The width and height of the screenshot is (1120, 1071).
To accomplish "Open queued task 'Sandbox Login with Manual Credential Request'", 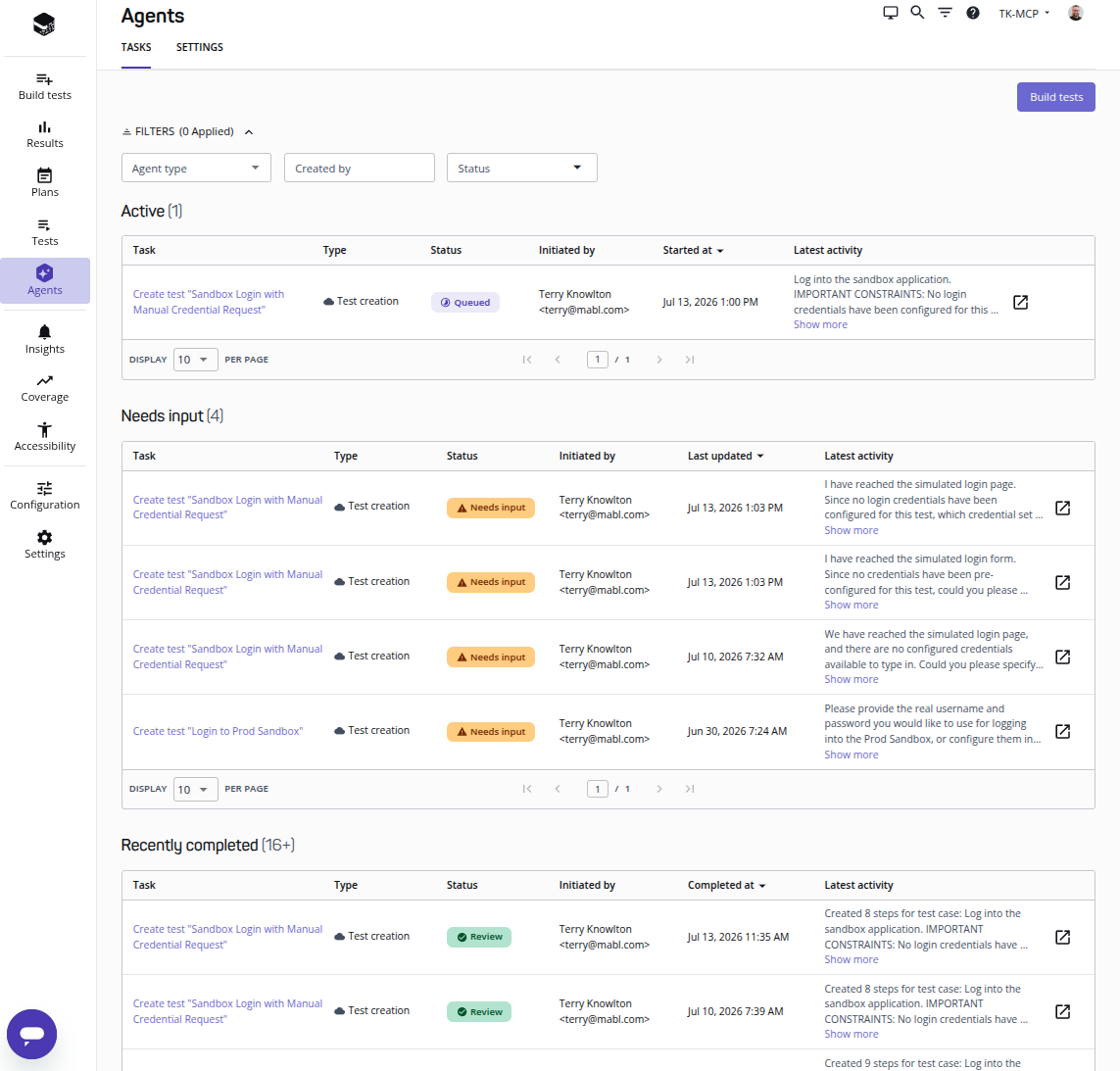I will click(x=209, y=302).
